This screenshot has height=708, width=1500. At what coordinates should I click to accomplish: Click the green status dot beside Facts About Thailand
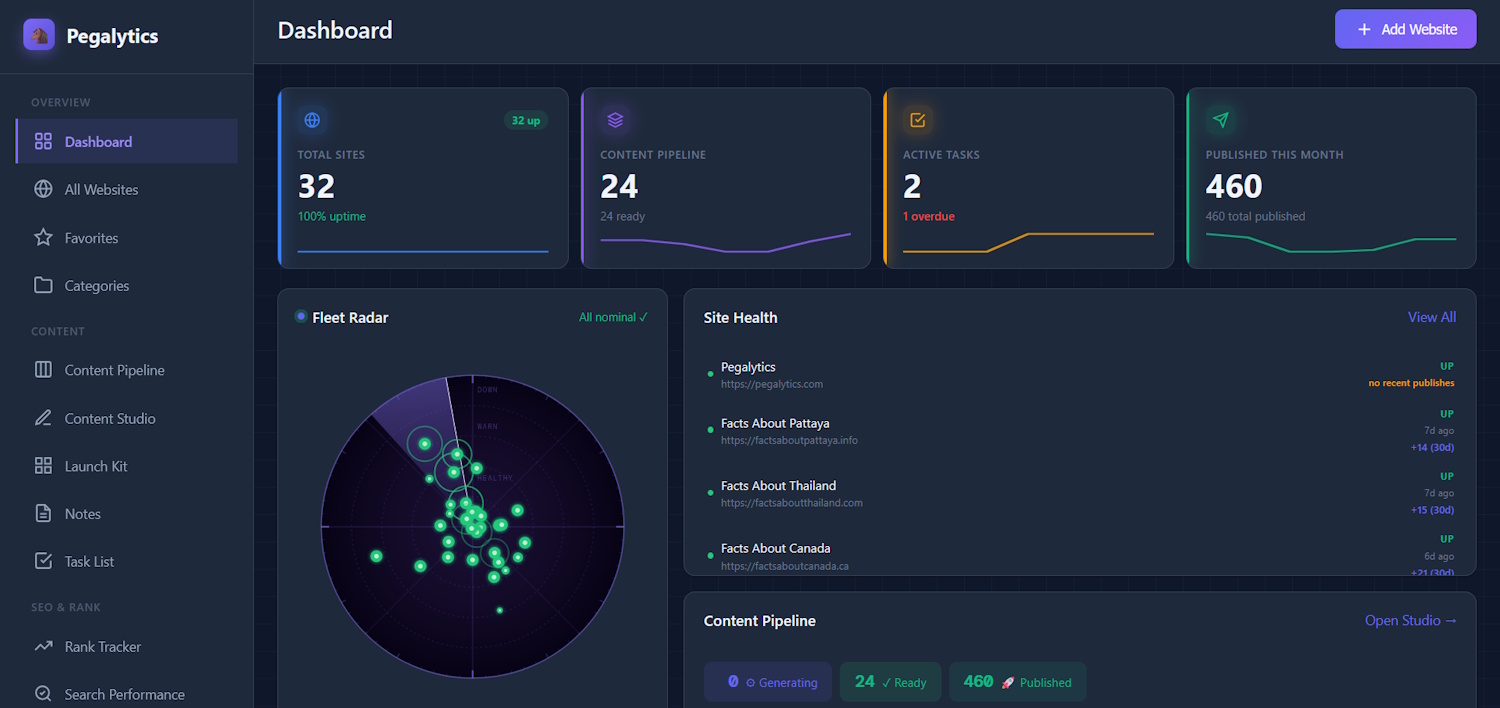710,492
